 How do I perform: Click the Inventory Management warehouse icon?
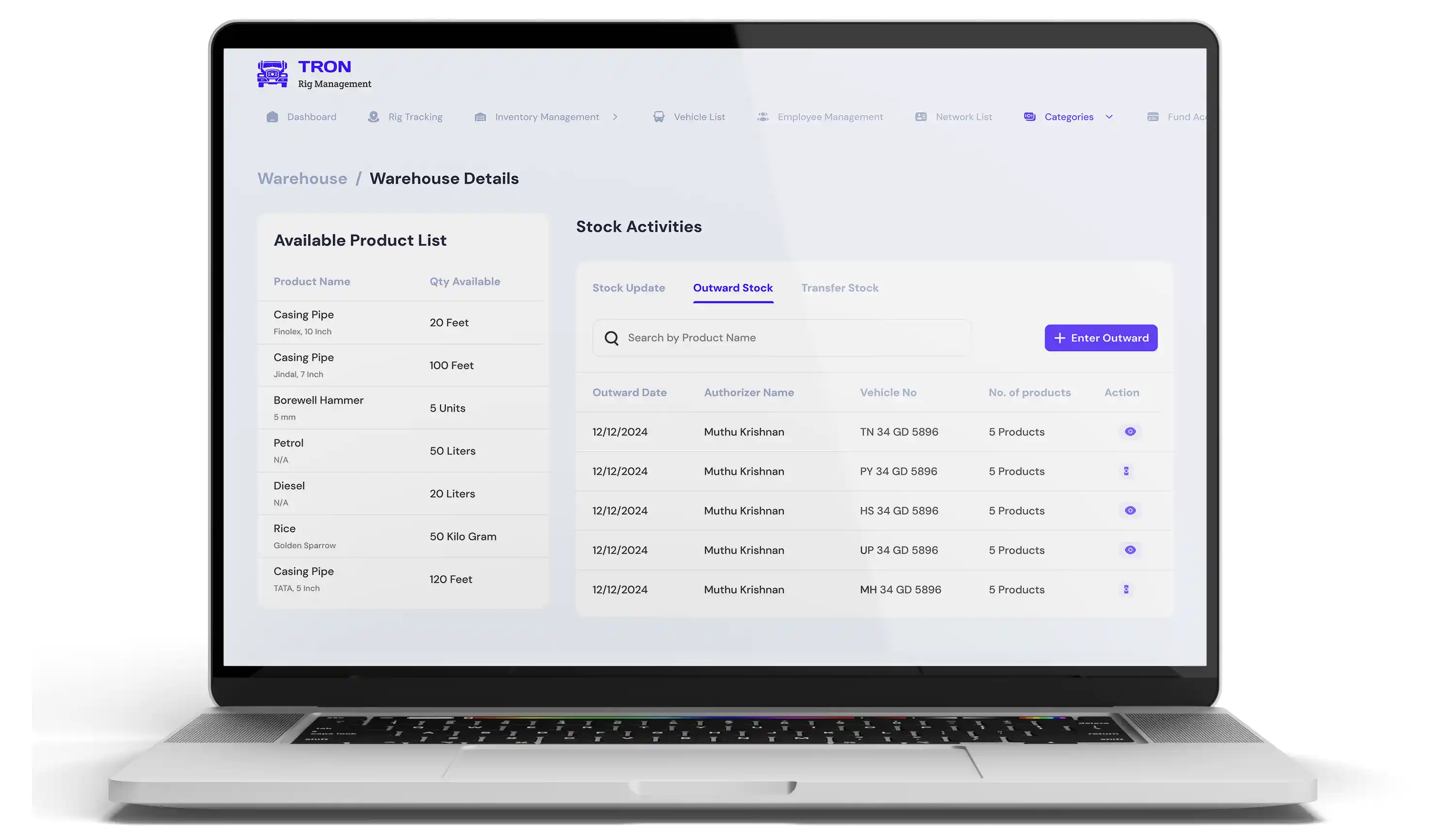480,117
